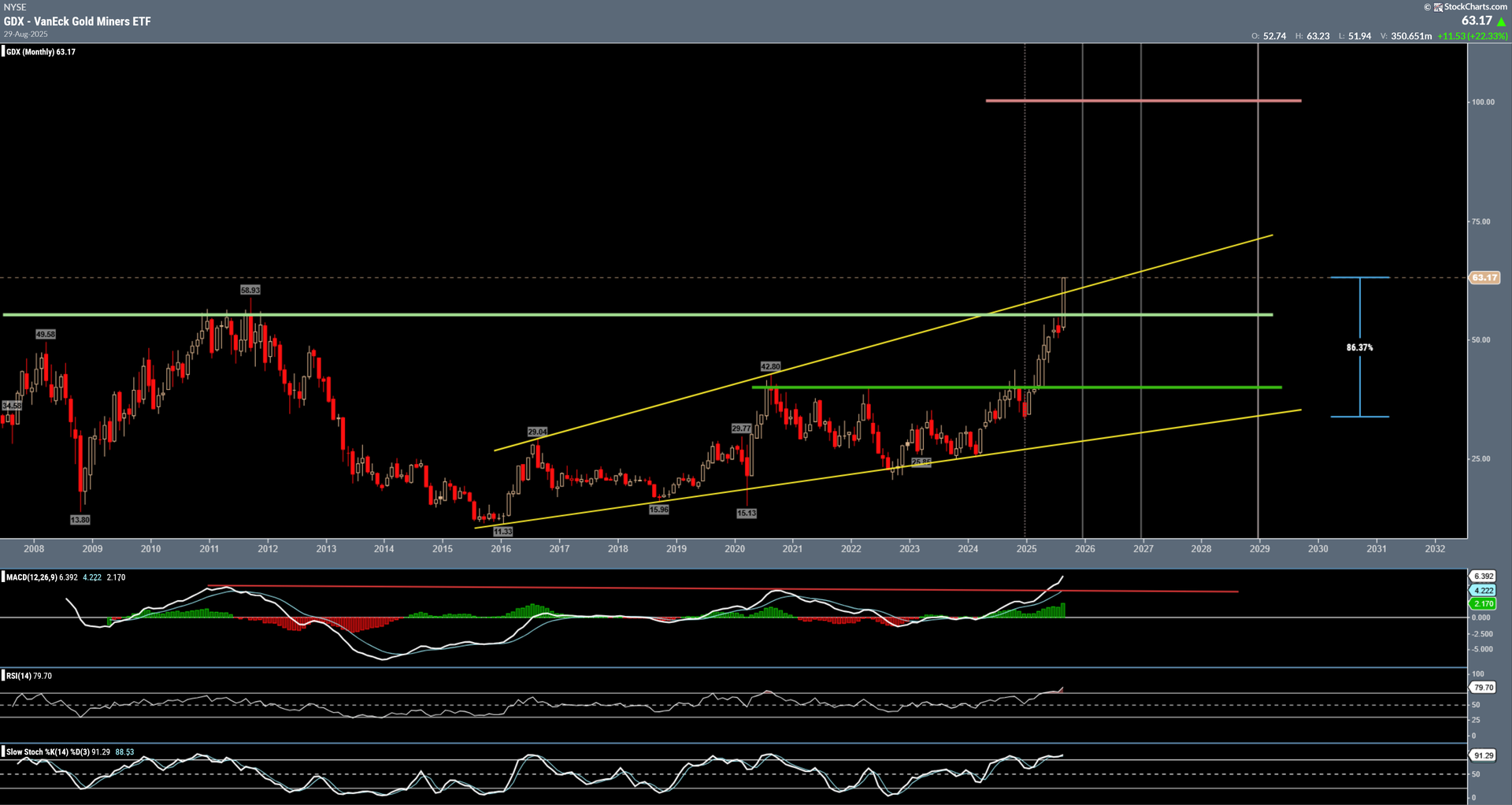The width and height of the screenshot is (1512, 805).
Task: Click the green 2.170 histogram value tag
Action: pyautogui.click(x=1483, y=603)
